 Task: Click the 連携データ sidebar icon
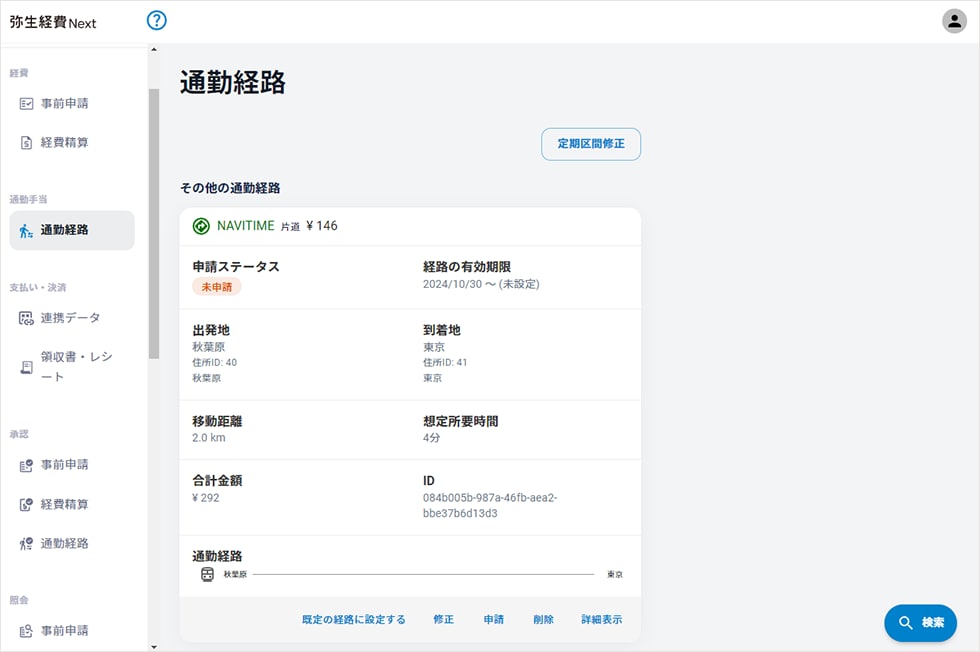pyautogui.click(x=27, y=318)
